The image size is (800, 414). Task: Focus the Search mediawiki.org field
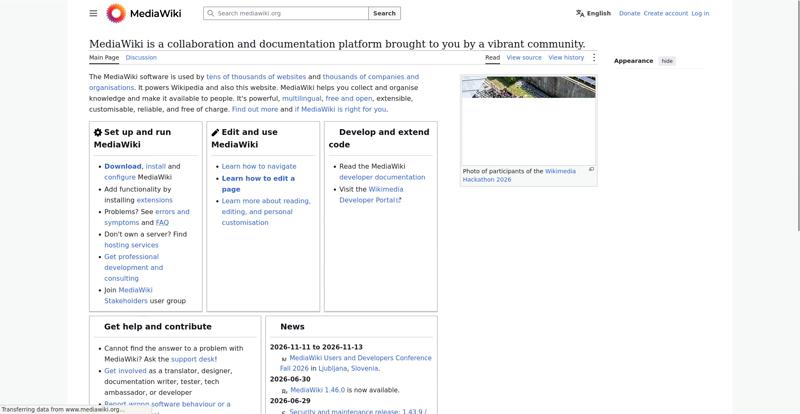(286, 13)
